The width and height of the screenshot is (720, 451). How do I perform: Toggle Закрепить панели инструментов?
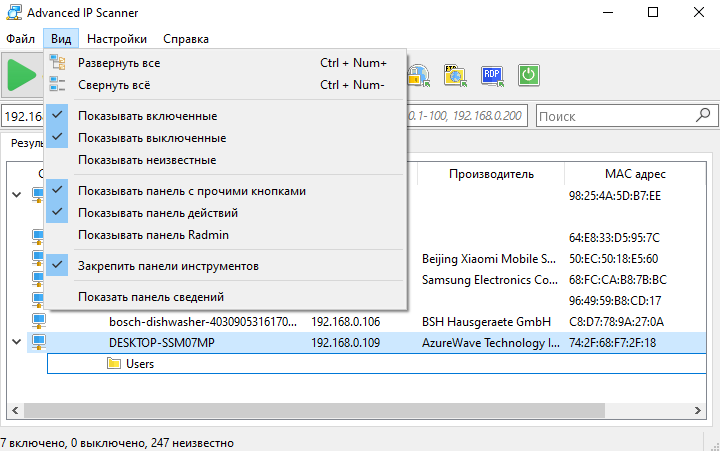225,266
